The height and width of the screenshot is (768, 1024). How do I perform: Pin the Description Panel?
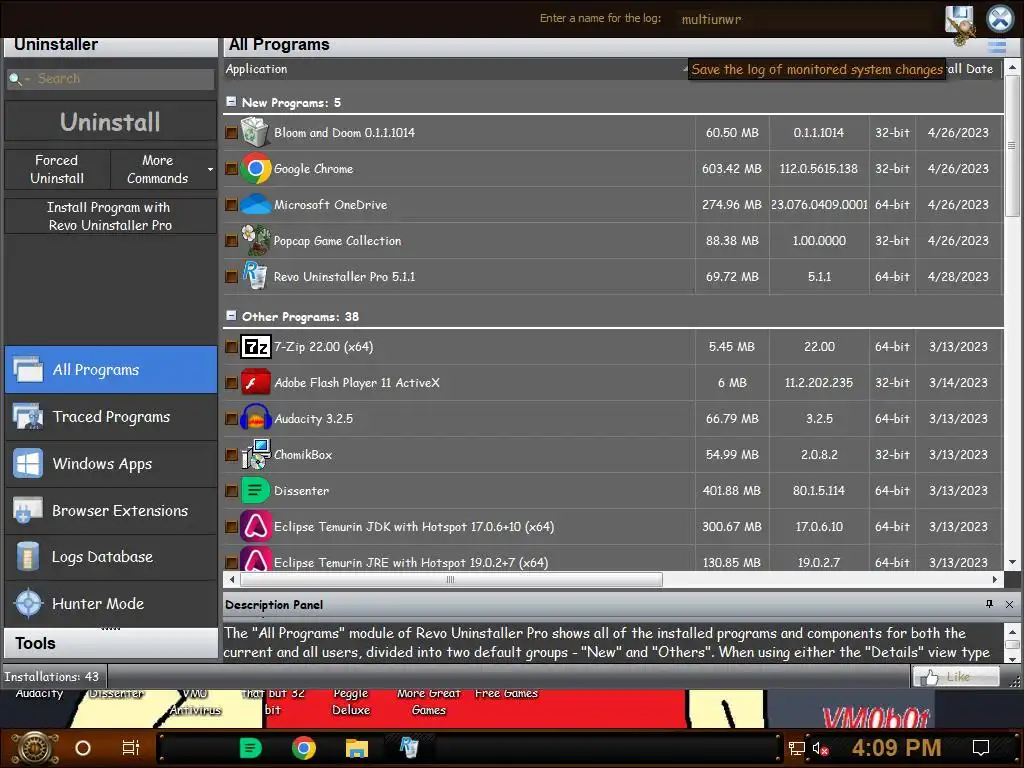pyautogui.click(x=989, y=604)
